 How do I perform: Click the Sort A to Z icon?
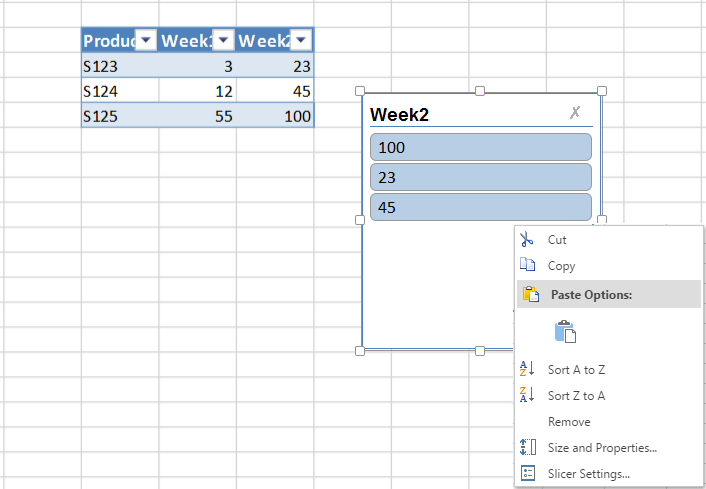point(527,369)
